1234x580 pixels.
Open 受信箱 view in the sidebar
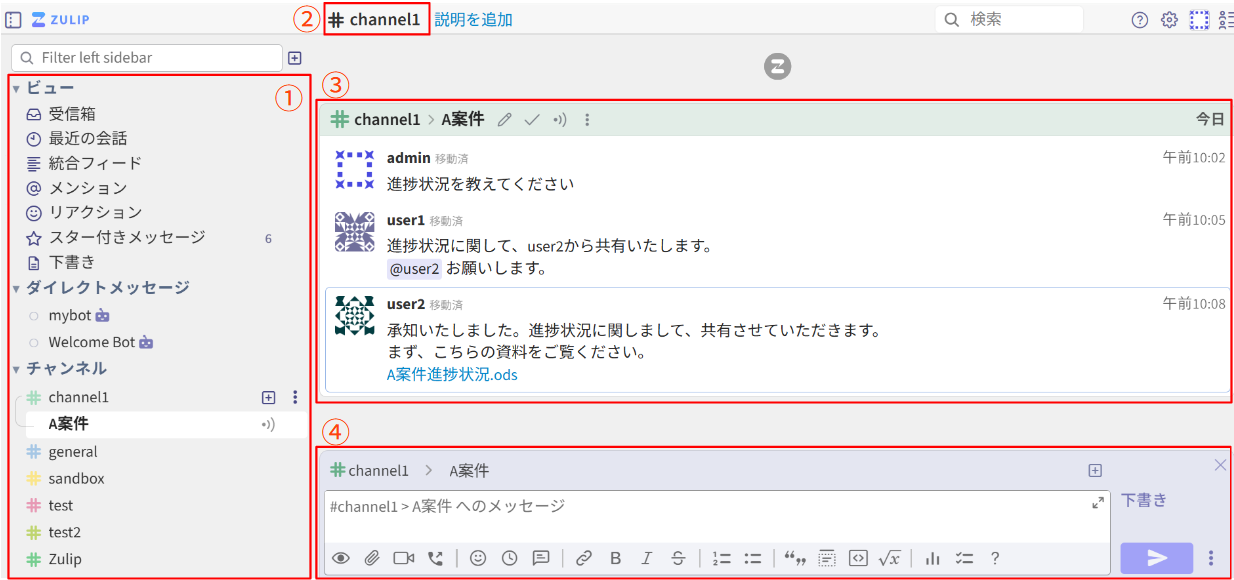tap(72, 114)
